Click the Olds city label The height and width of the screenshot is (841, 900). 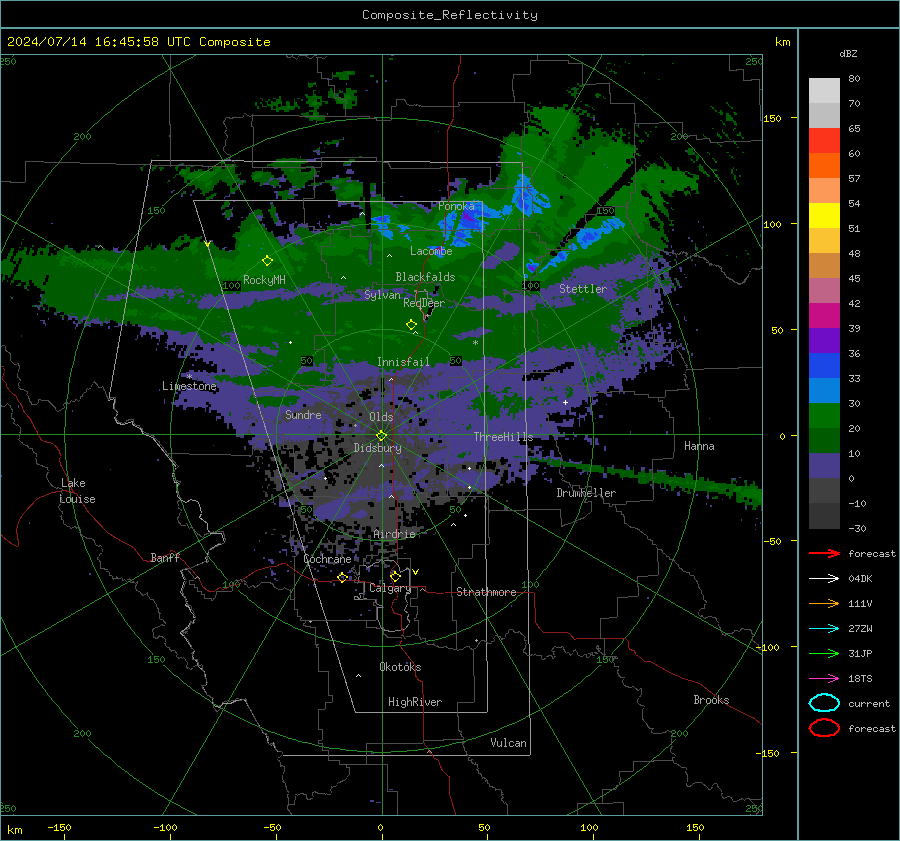tap(381, 417)
